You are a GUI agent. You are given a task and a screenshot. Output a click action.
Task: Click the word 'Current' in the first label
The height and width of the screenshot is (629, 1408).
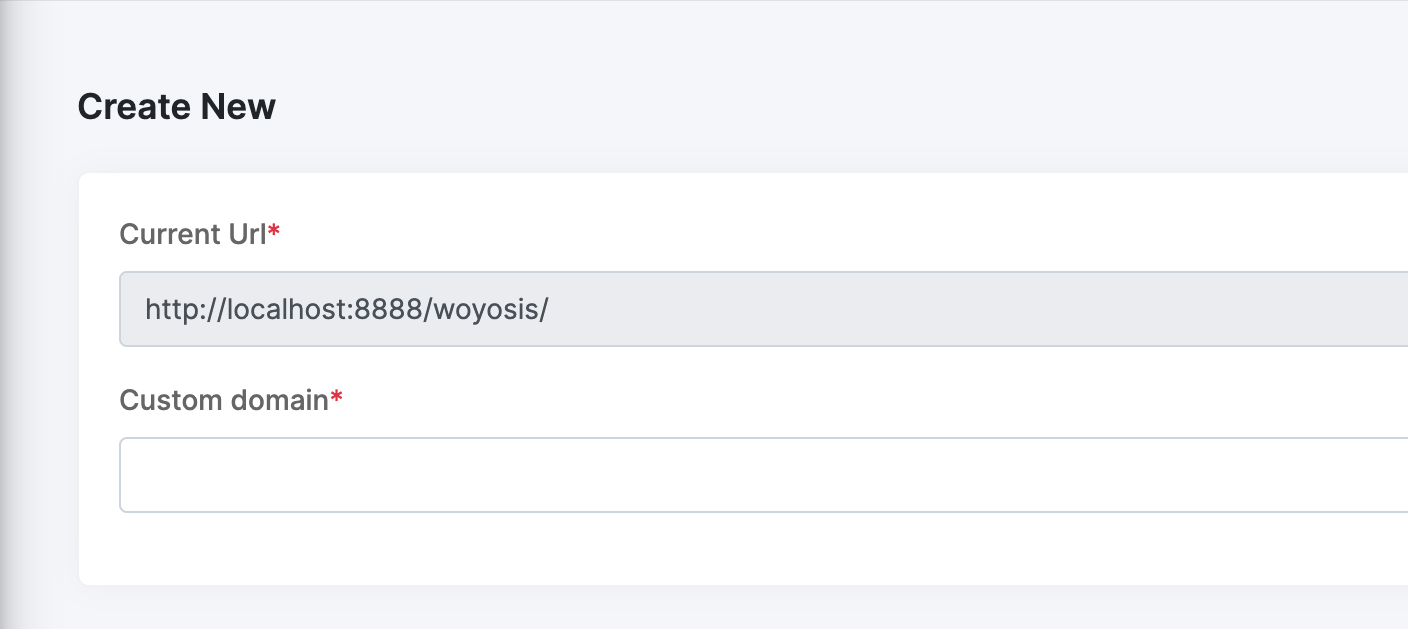click(x=167, y=234)
